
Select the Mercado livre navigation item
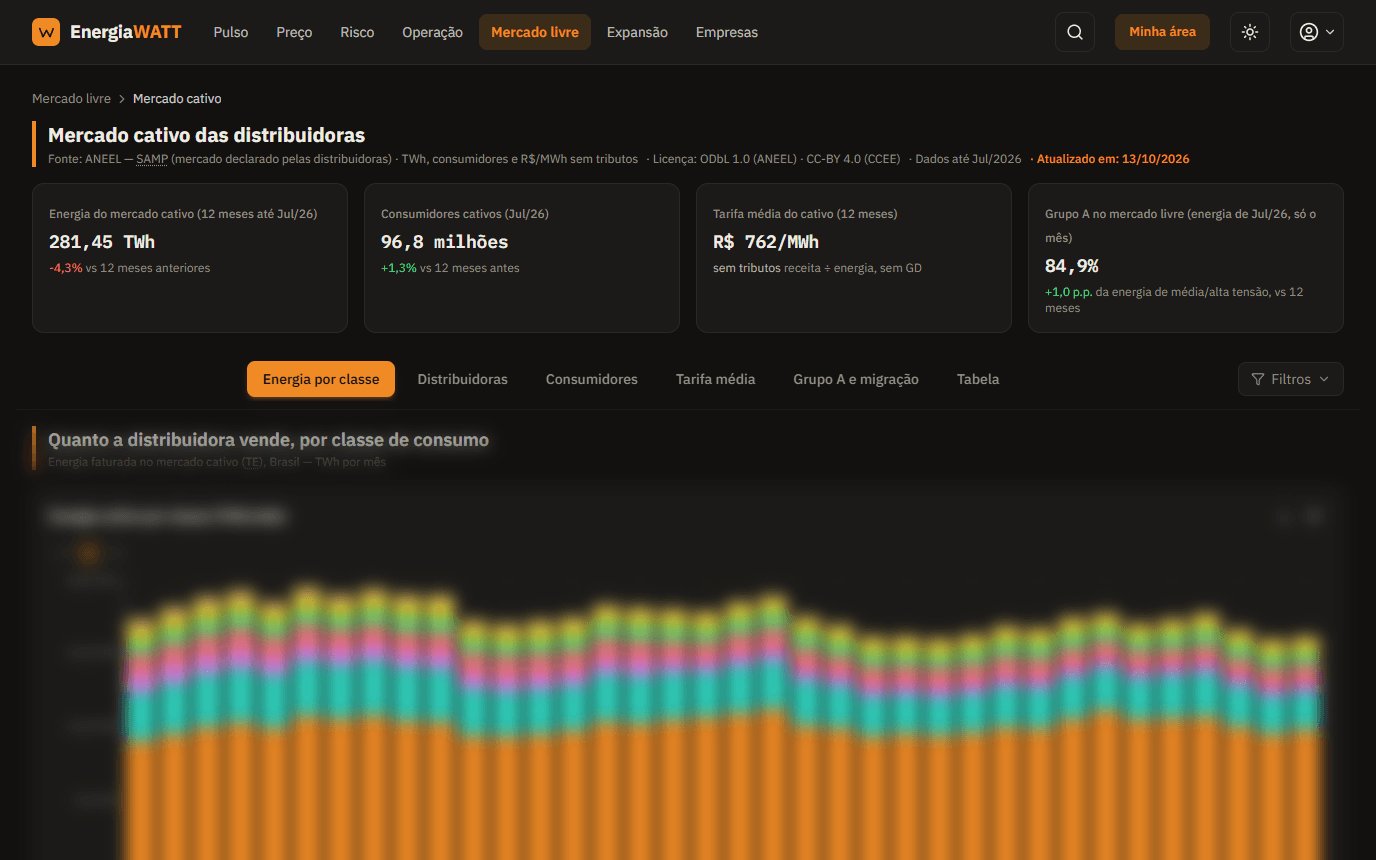pyautogui.click(x=535, y=32)
